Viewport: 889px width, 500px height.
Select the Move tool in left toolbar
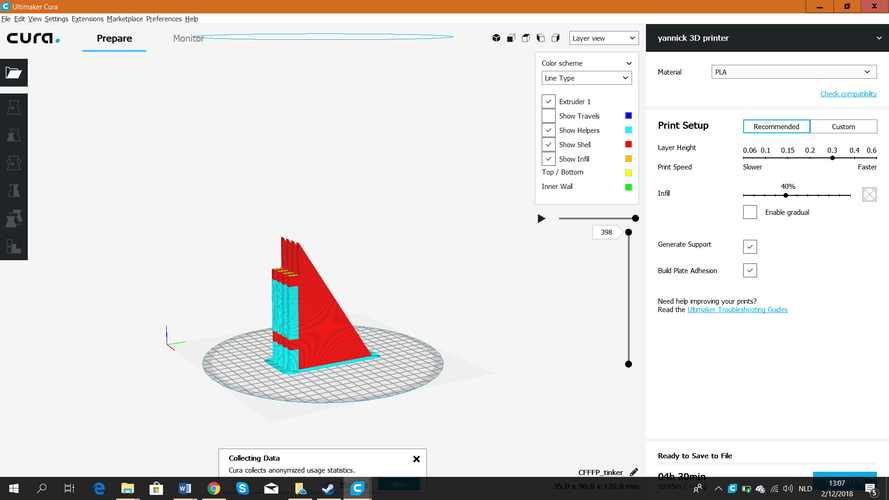pyautogui.click(x=14, y=108)
